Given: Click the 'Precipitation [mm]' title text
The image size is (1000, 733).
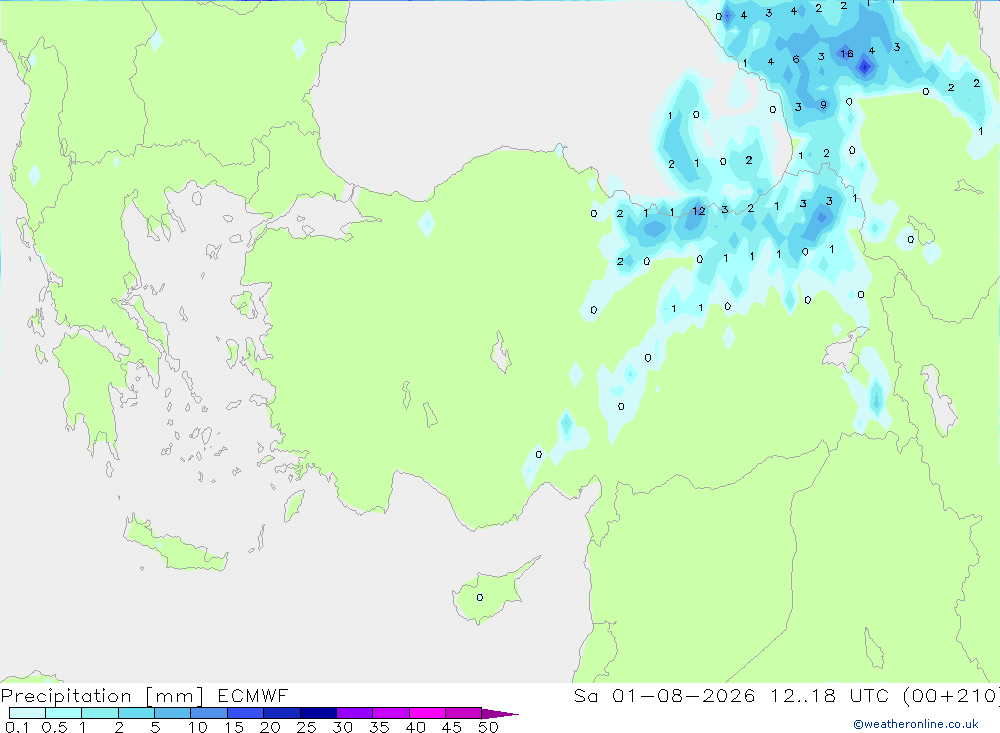Looking at the screenshot, I should click(x=102, y=696).
